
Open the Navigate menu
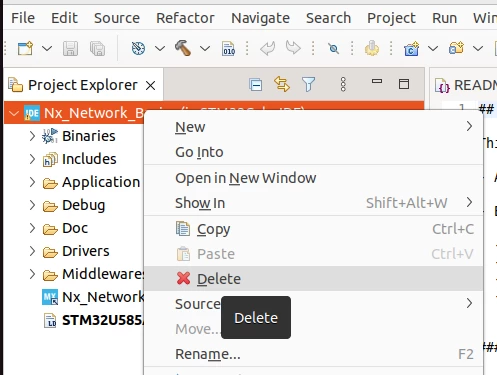click(260, 18)
